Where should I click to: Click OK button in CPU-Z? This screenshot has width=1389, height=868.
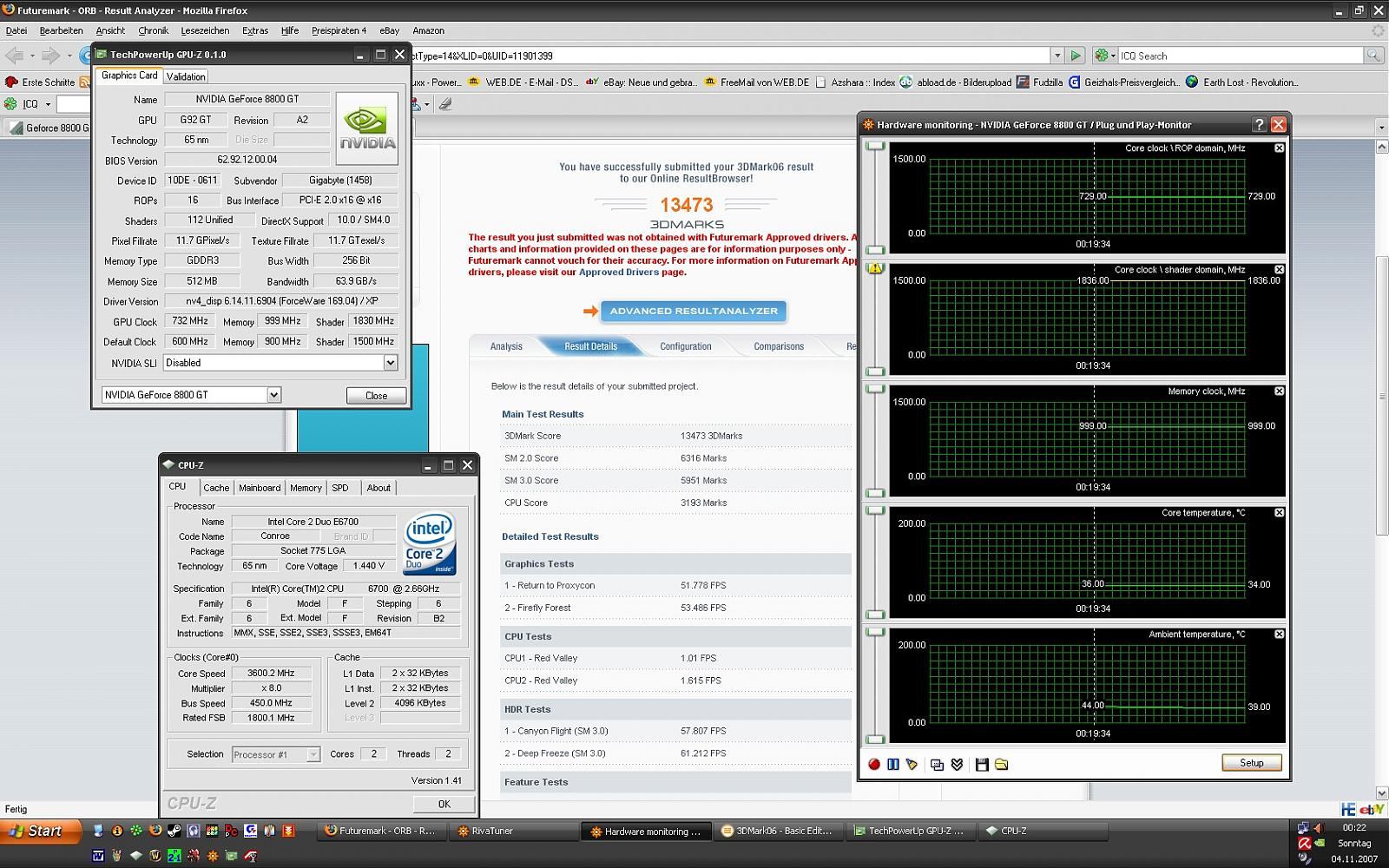click(x=444, y=804)
